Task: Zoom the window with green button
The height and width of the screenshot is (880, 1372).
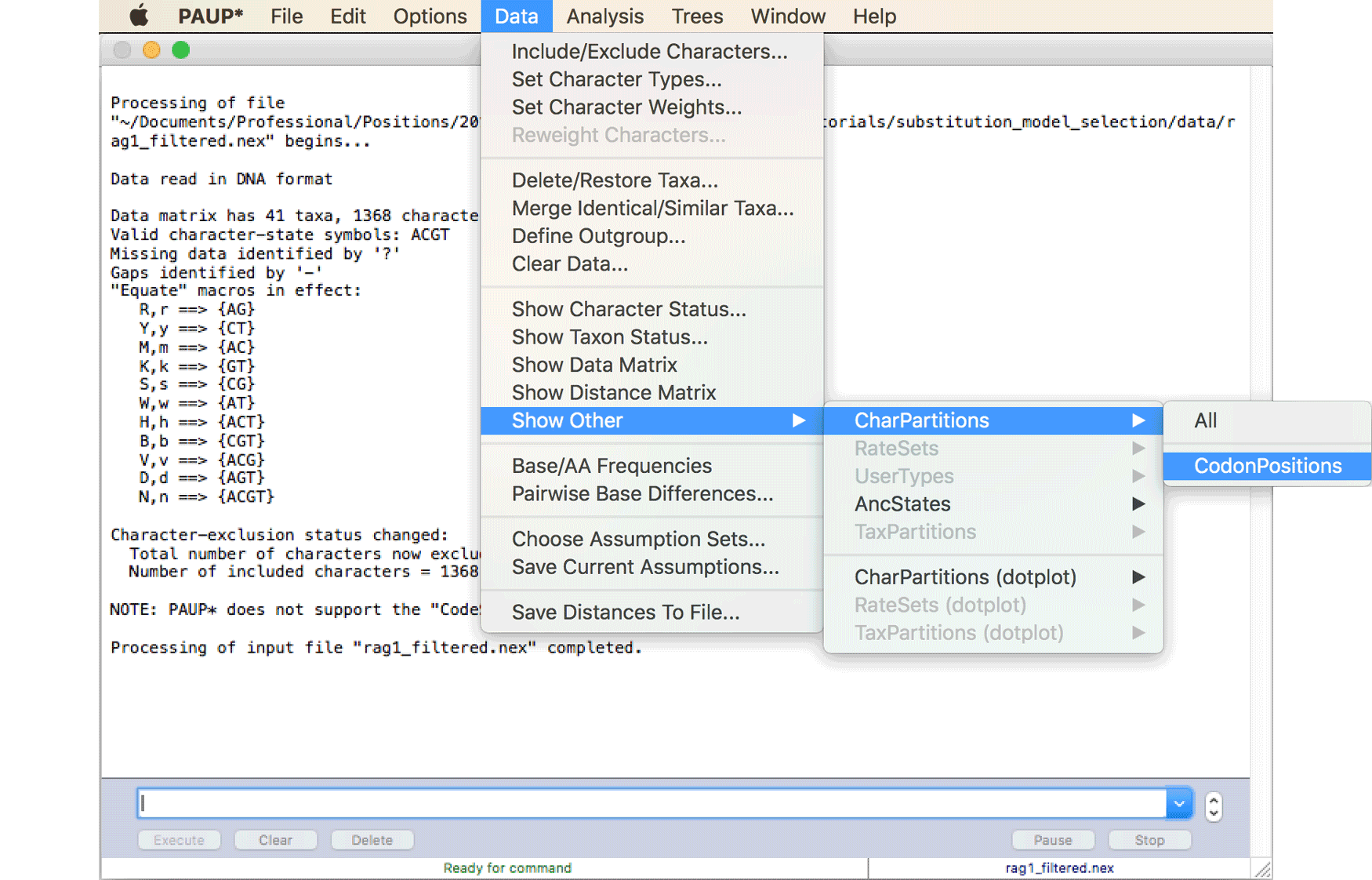Action: (181, 50)
